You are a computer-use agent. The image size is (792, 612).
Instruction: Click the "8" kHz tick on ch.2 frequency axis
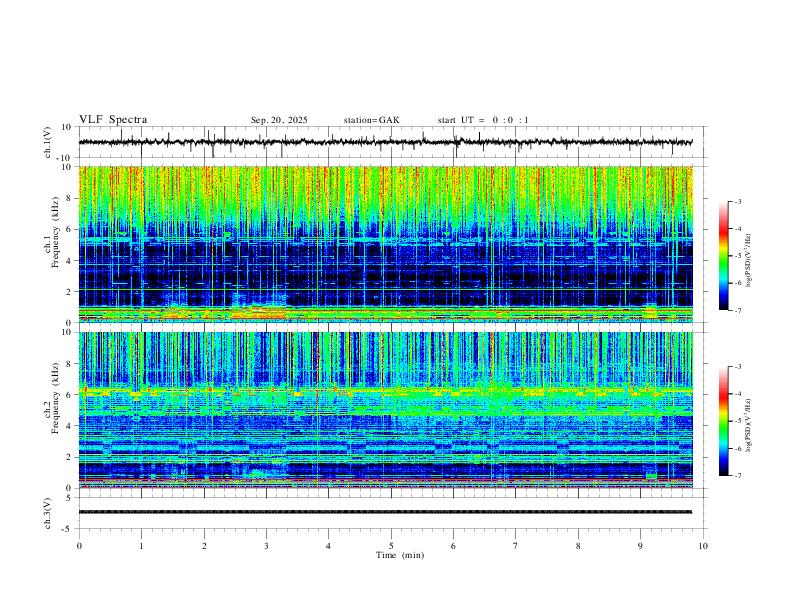pos(70,364)
